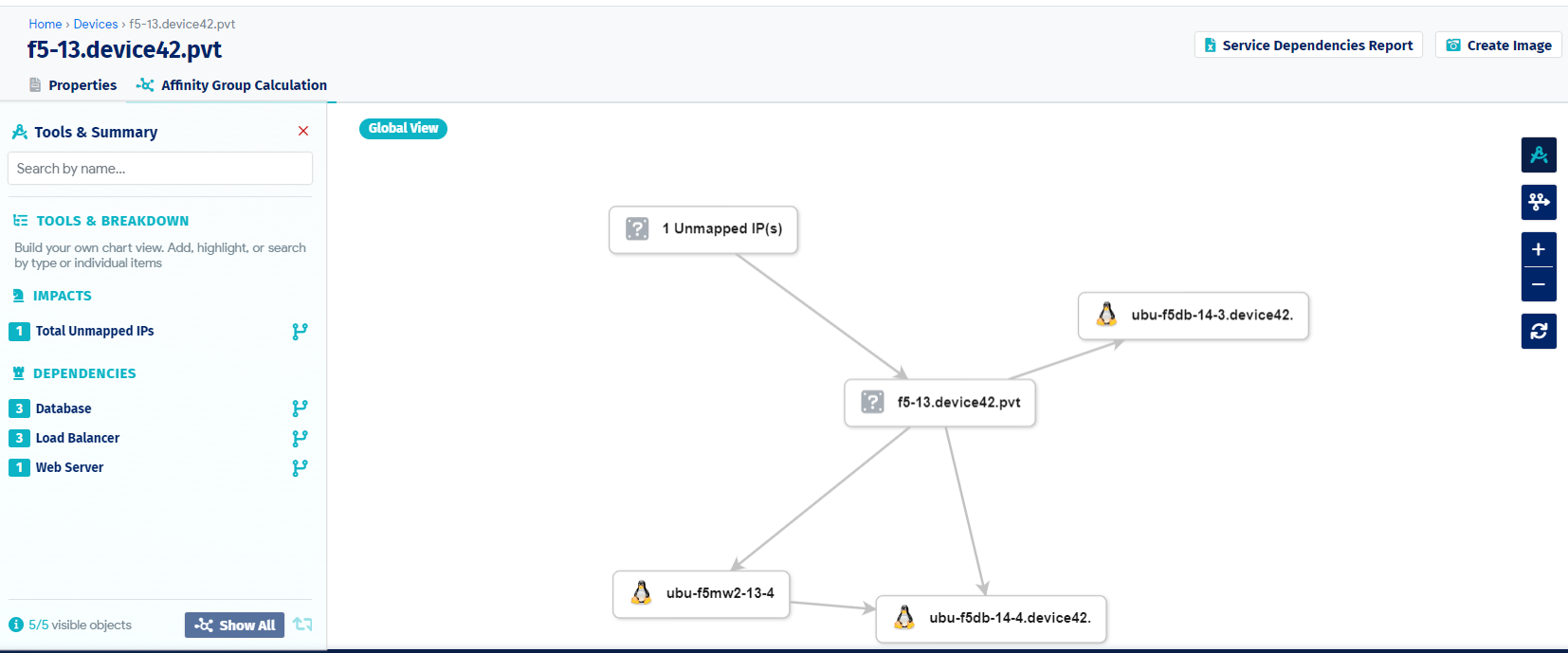This screenshot has width=1568, height=653.
Task: Toggle the Global View badge
Action: pos(403,128)
